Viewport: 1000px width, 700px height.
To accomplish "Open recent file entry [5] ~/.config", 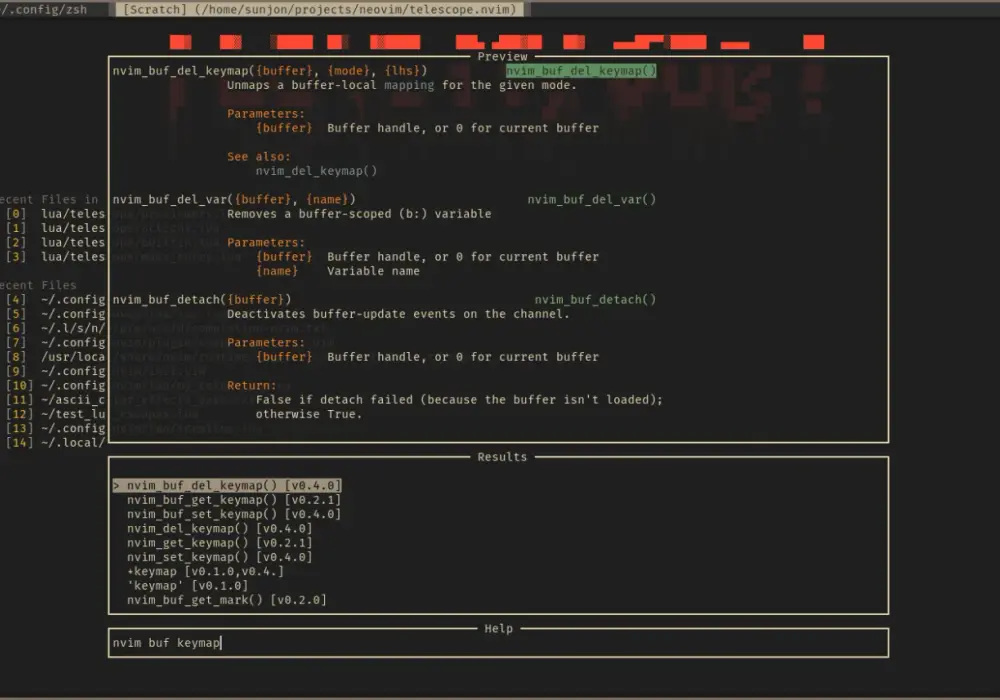I will coord(55,314).
